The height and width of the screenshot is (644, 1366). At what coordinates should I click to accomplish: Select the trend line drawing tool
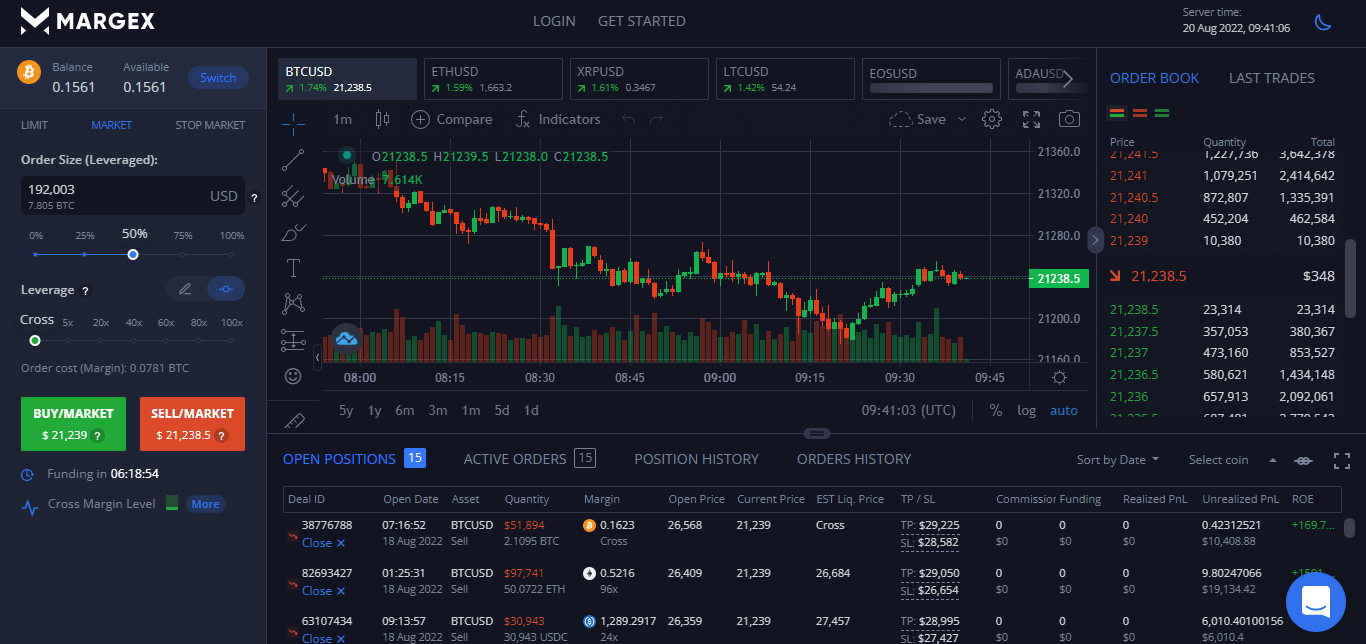click(293, 159)
